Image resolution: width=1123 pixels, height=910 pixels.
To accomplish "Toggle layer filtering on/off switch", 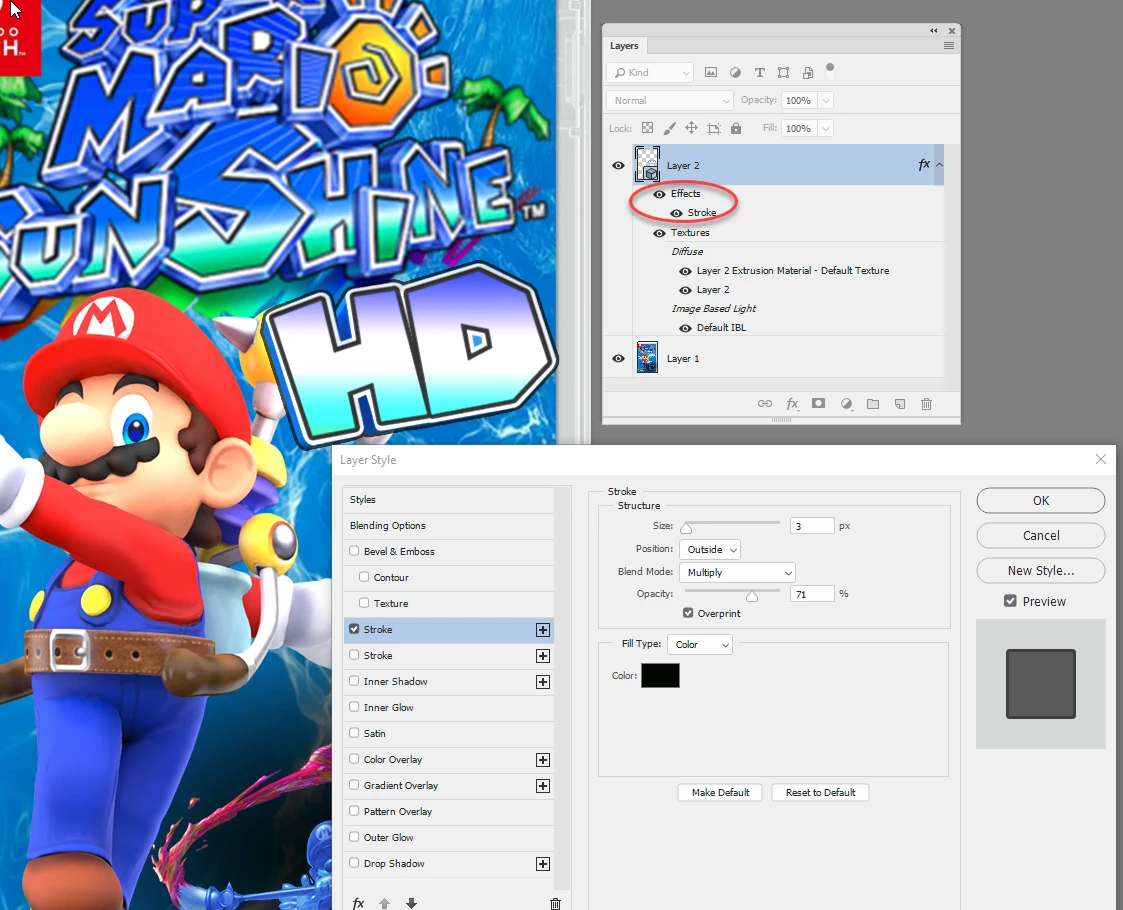I will pyautogui.click(x=830, y=70).
